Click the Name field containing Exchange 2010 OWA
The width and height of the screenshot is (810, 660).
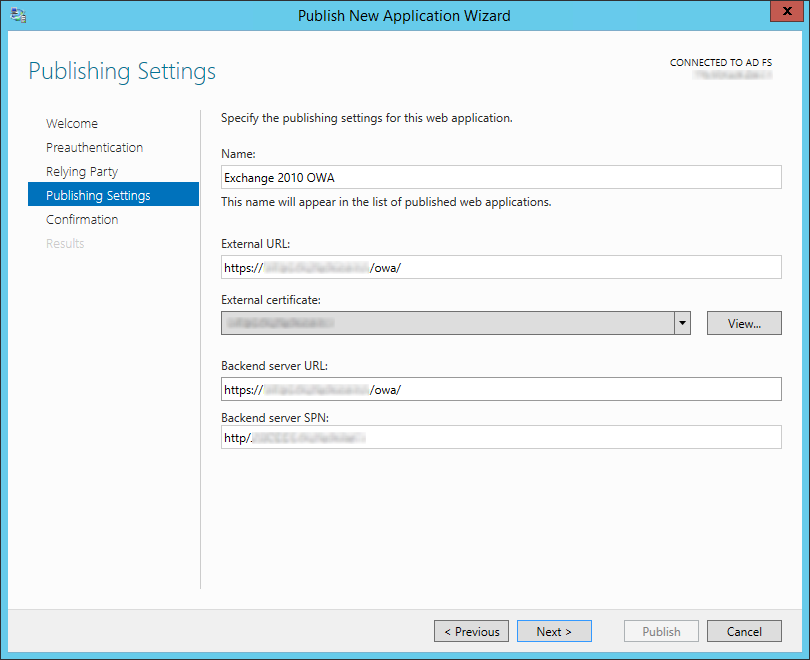[x=500, y=177]
